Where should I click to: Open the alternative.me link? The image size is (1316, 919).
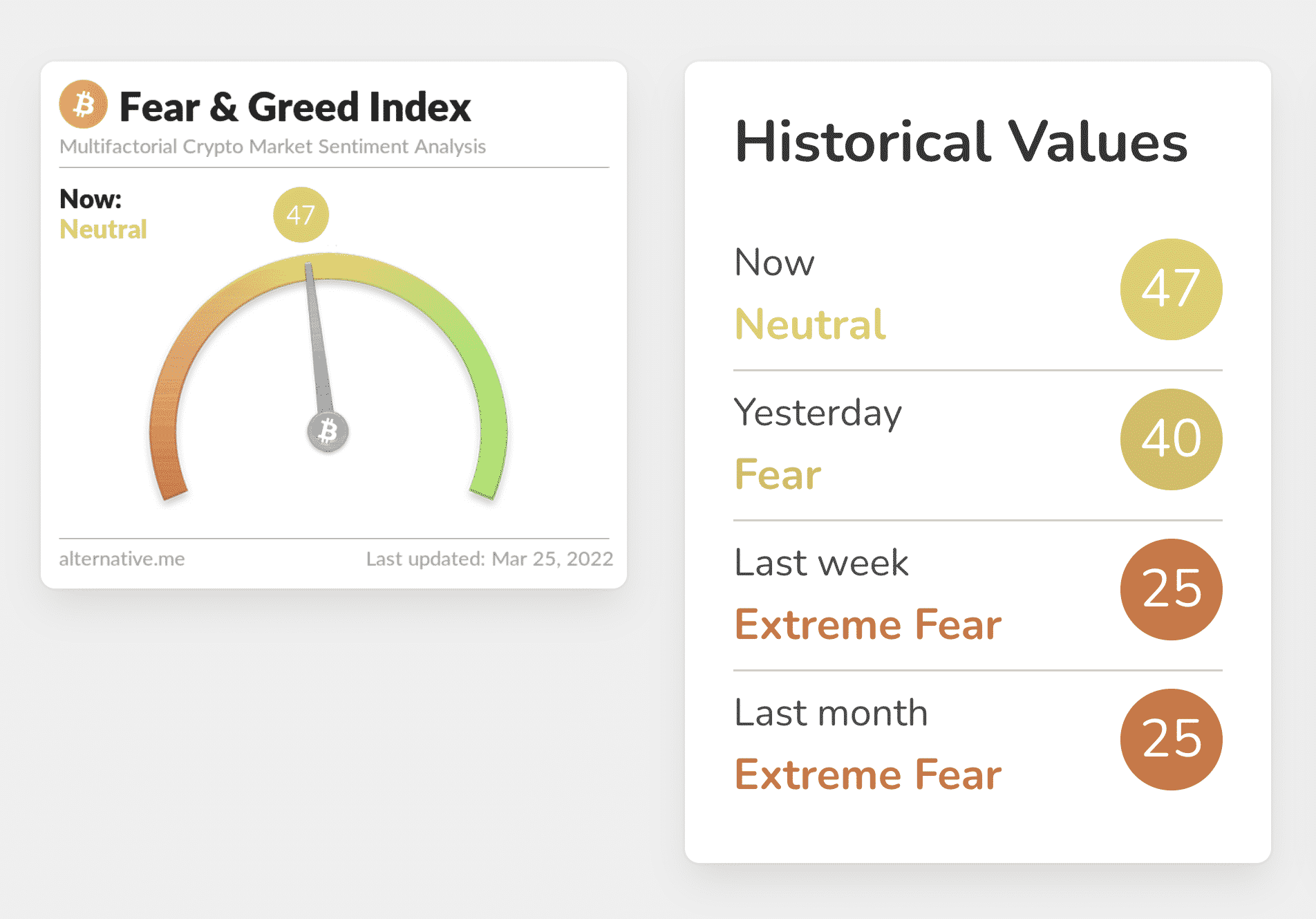(122, 559)
